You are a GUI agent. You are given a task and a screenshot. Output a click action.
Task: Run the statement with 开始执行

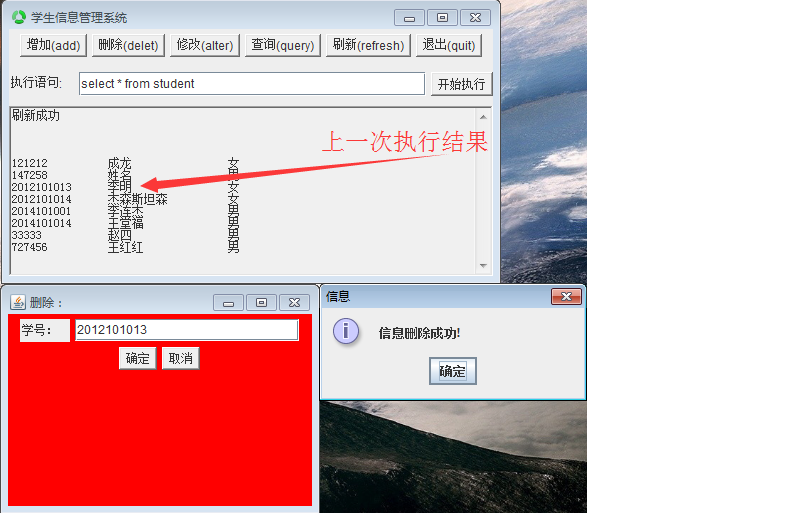tap(462, 84)
